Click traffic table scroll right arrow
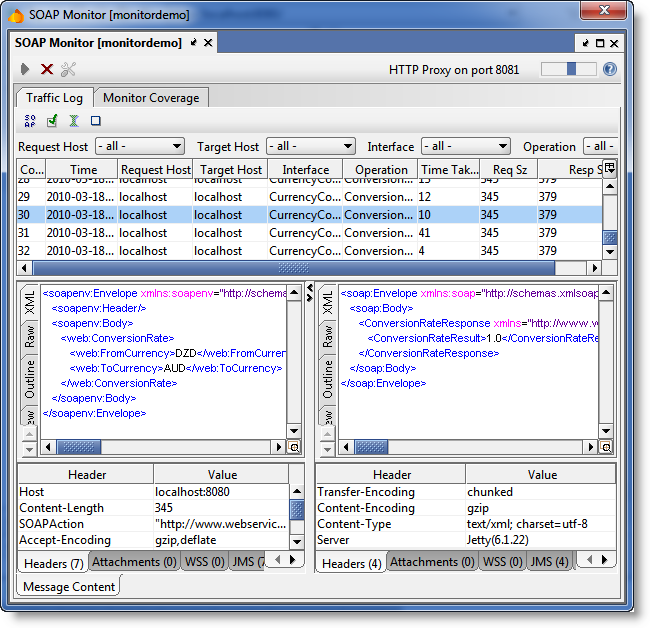The height and width of the screenshot is (628, 650). coord(595,268)
